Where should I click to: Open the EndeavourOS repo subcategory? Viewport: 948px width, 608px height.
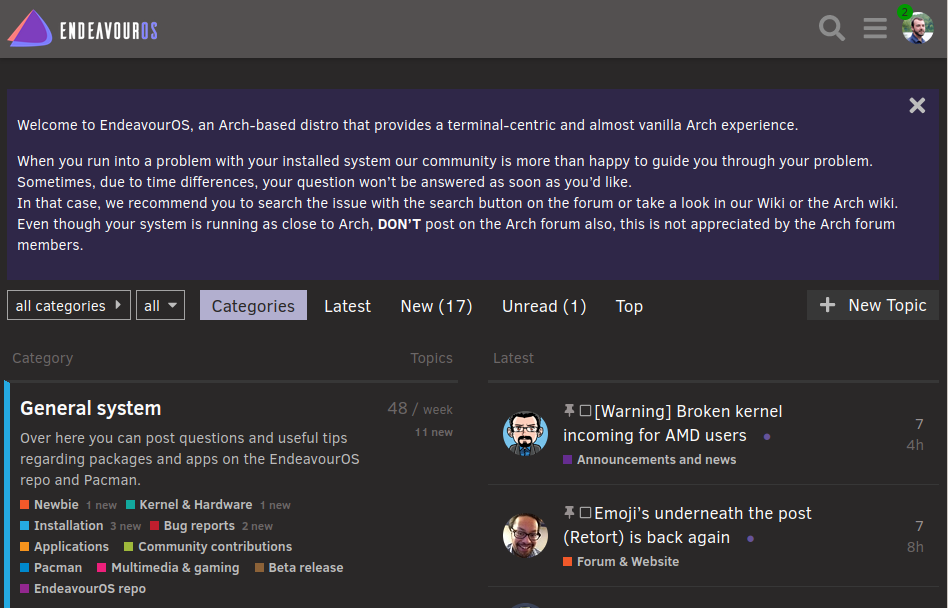click(x=83, y=589)
